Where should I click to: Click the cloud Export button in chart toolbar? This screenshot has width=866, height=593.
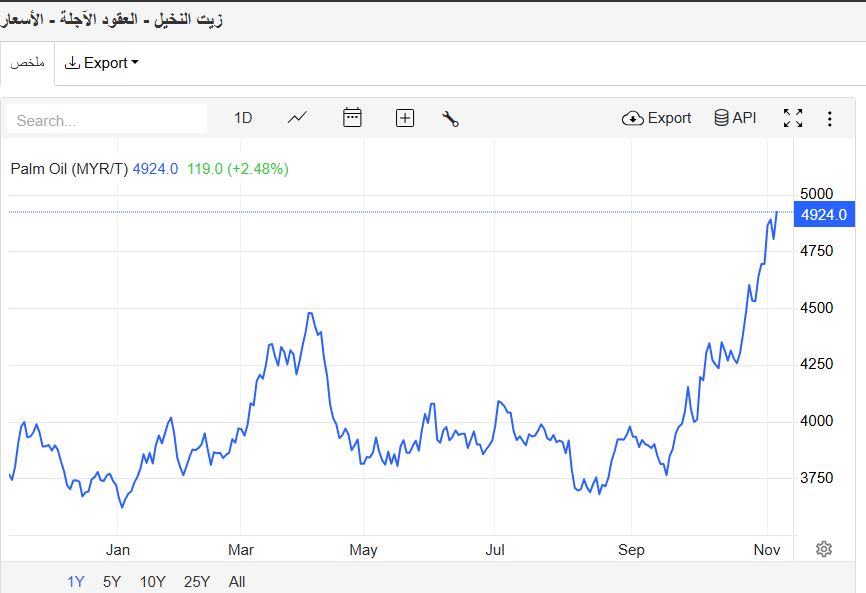656,118
